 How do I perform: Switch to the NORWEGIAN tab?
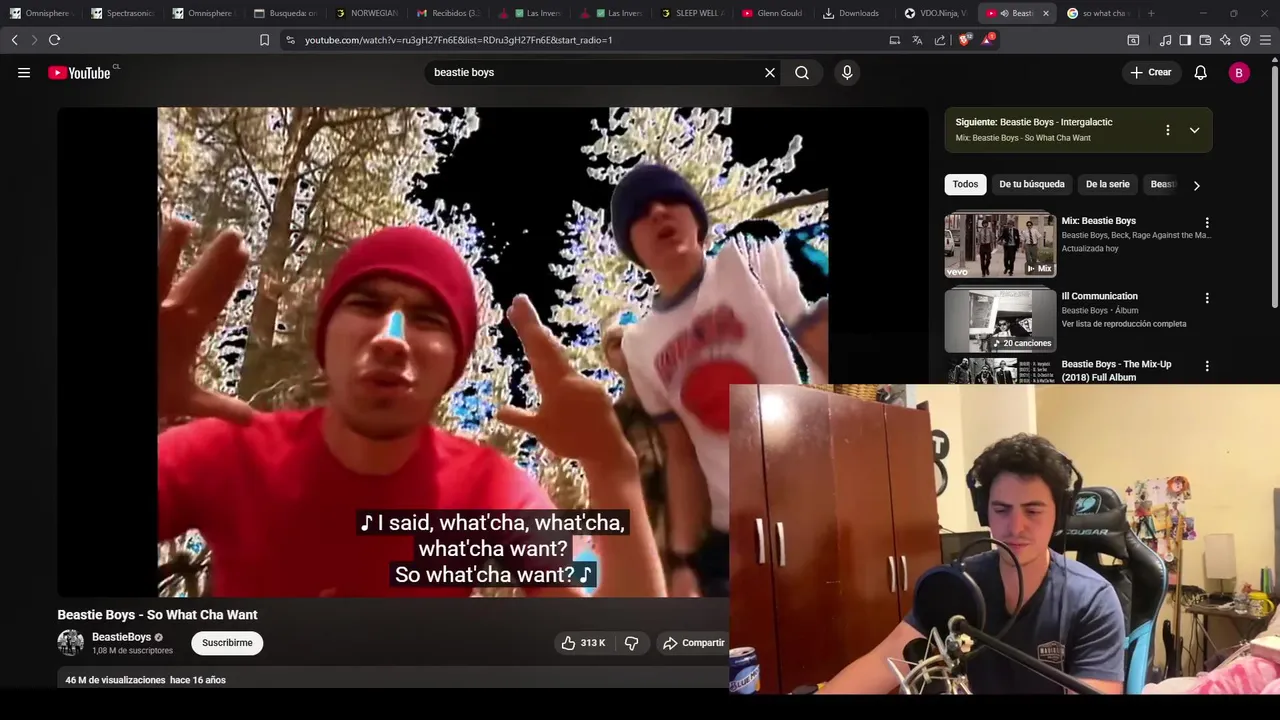[368, 13]
